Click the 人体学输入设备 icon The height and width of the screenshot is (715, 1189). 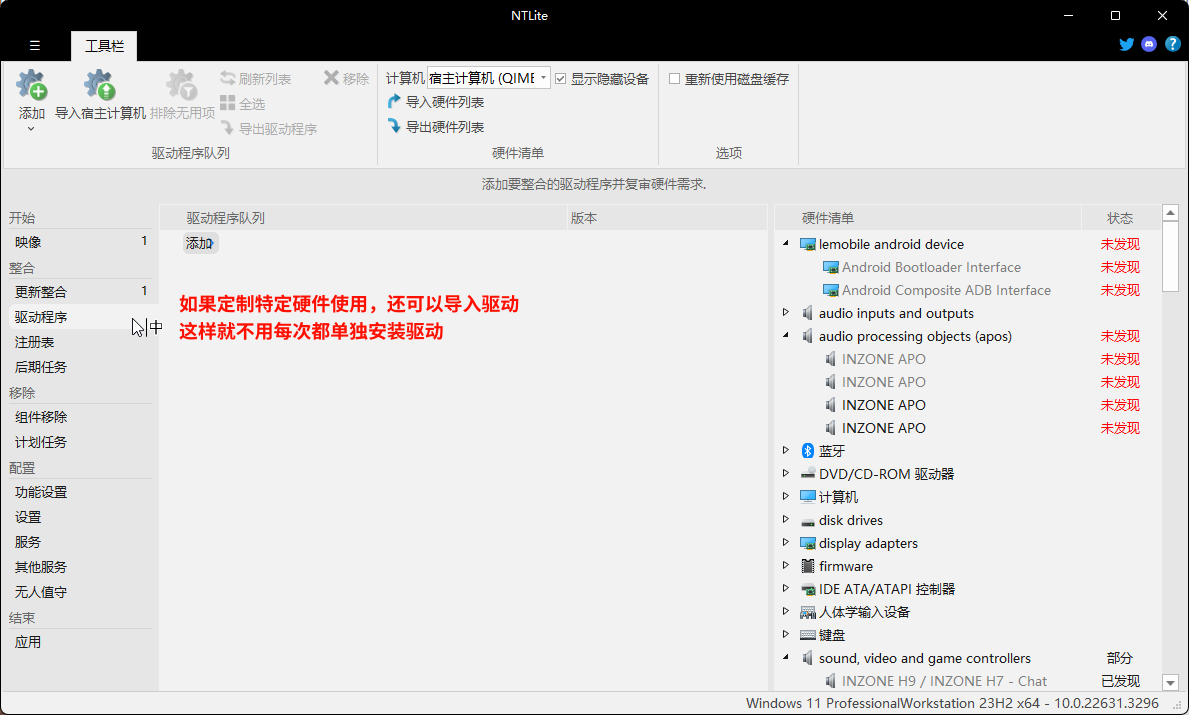coord(808,613)
